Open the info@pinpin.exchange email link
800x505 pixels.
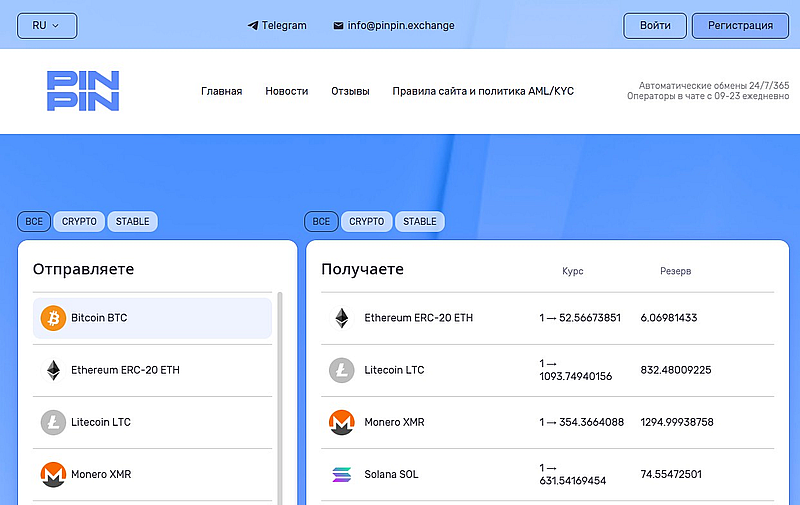pyautogui.click(x=401, y=26)
